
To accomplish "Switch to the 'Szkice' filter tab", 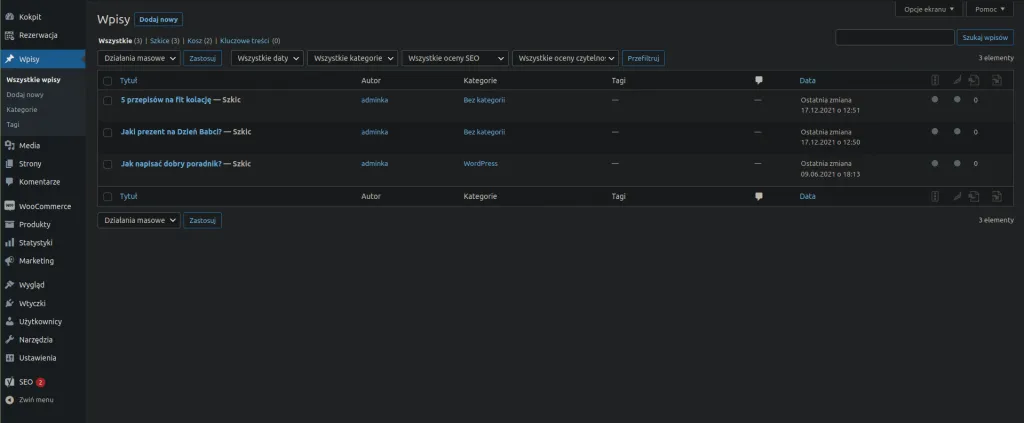I will 159,41.
